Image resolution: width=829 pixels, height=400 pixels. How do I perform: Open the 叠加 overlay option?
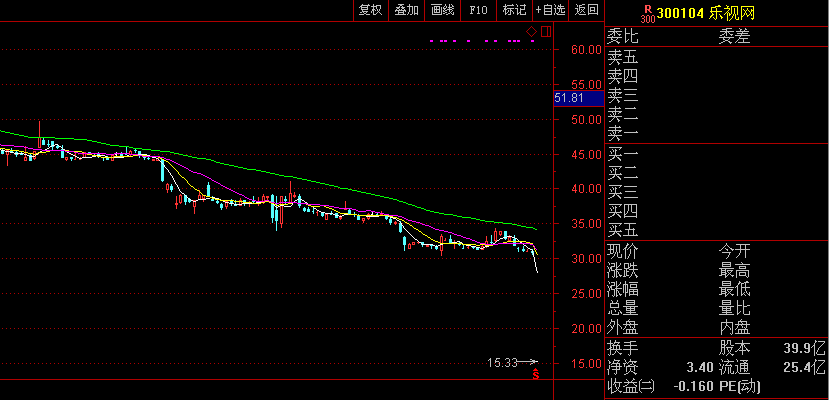click(406, 10)
